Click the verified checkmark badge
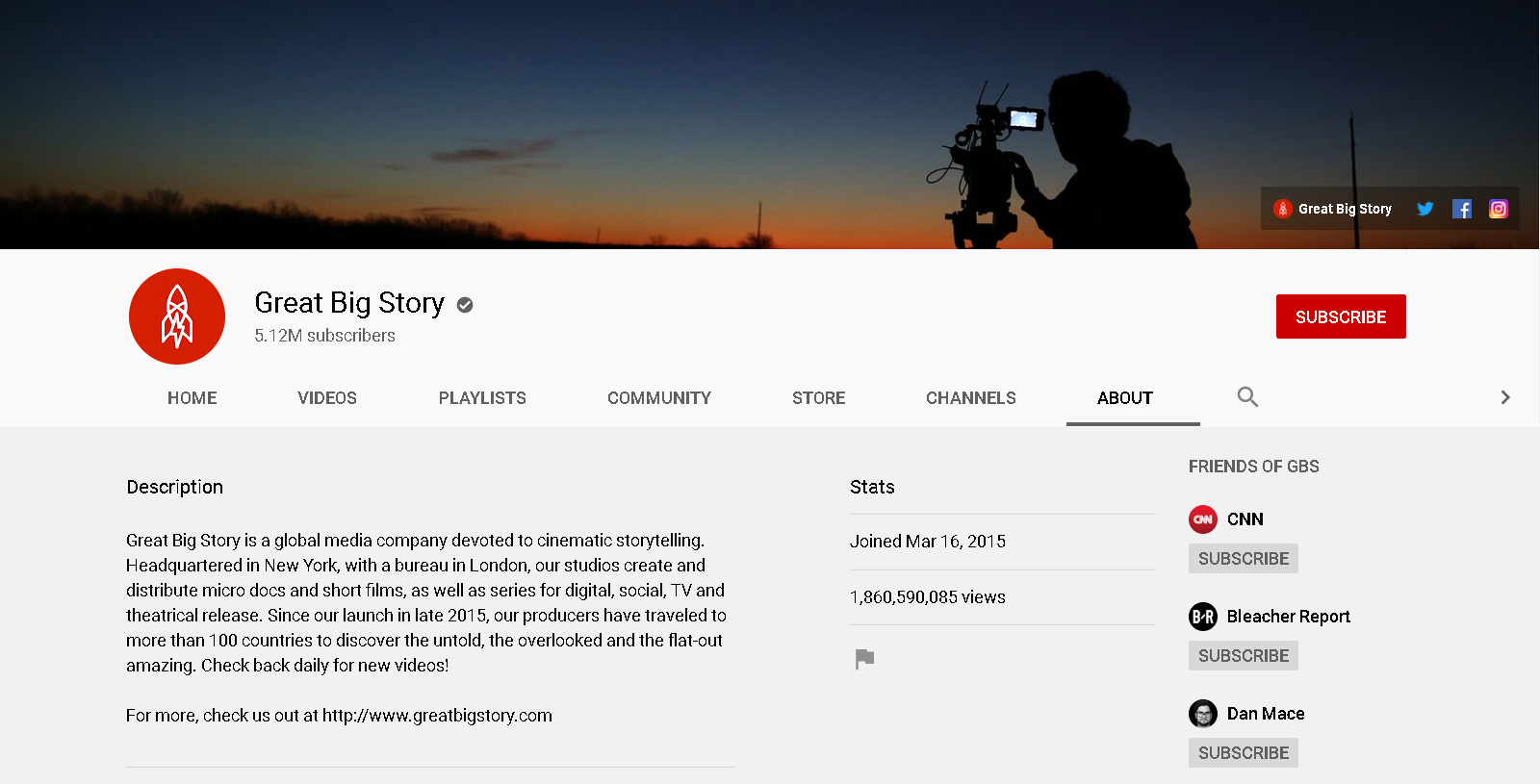 click(x=465, y=305)
